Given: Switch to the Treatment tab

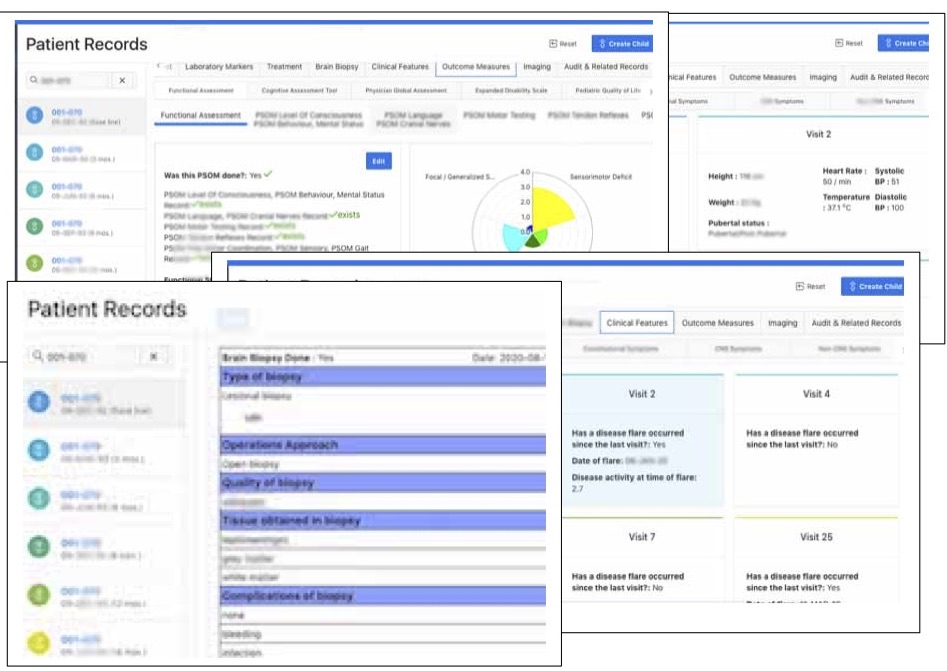Looking at the screenshot, I should click(284, 67).
